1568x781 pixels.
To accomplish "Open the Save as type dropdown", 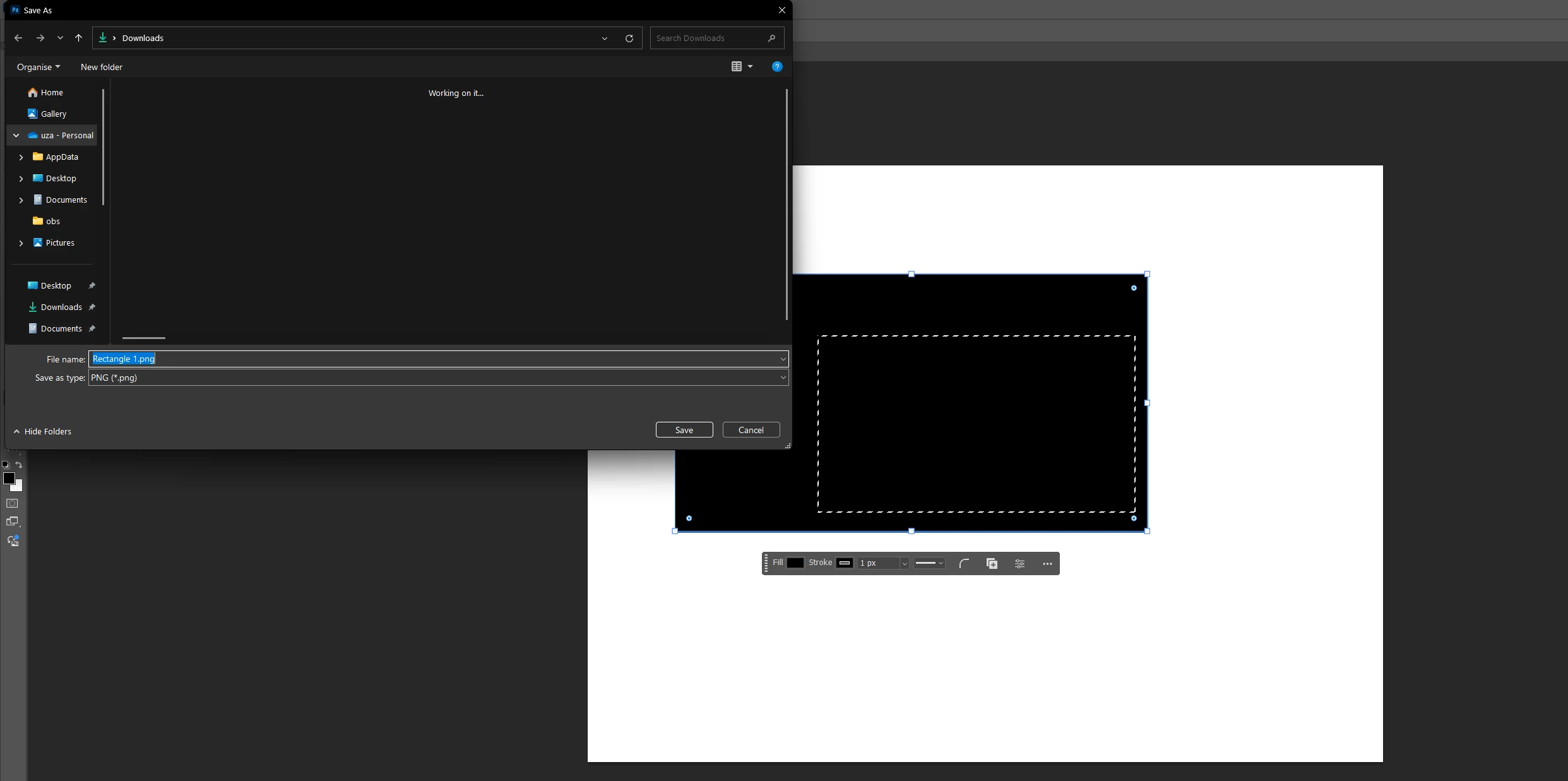I will point(783,378).
